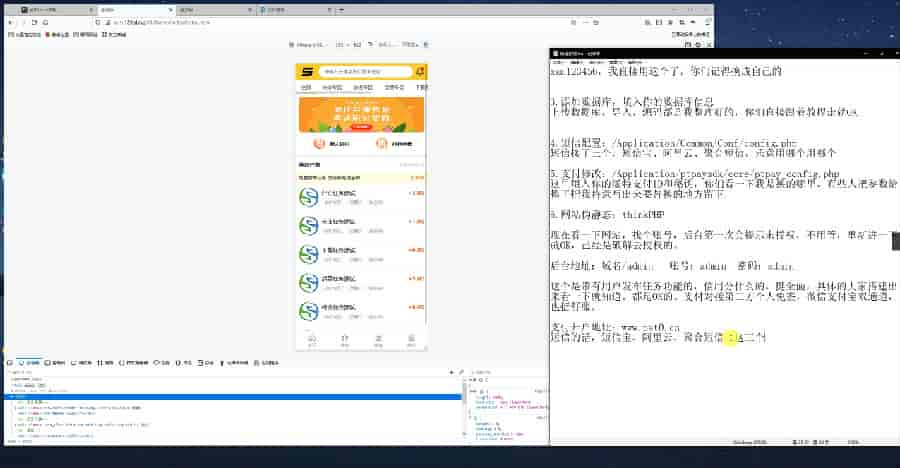
Task: Select the Inspector tab in DevTools
Action: (x=30, y=362)
